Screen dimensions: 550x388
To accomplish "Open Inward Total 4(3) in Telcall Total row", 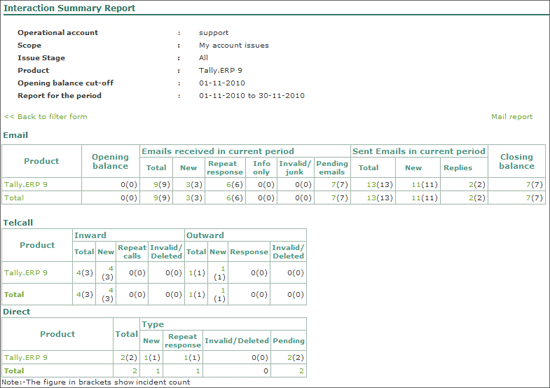I will coord(85,294).
